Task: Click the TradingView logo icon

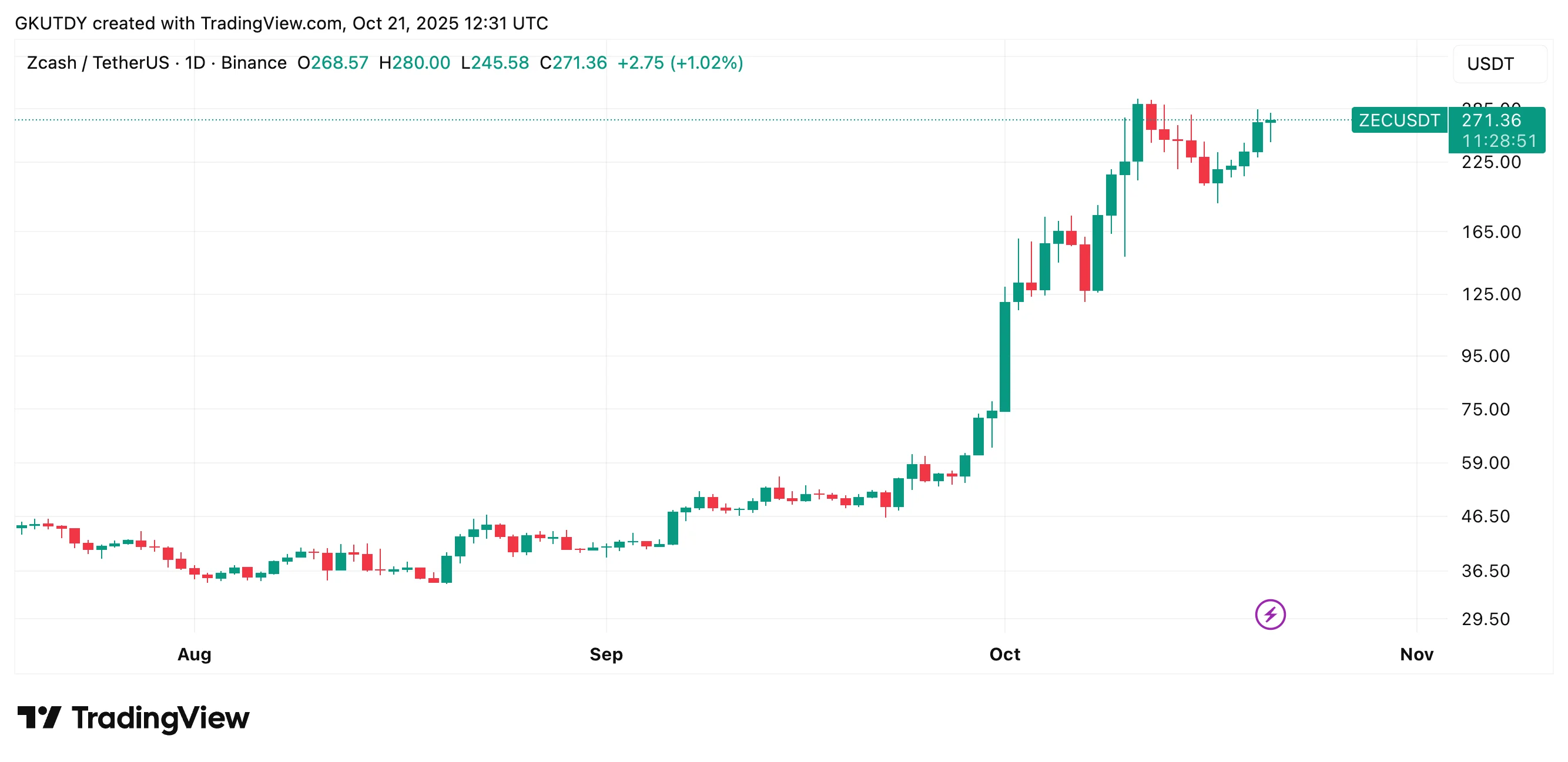Action: click(39, 717)
